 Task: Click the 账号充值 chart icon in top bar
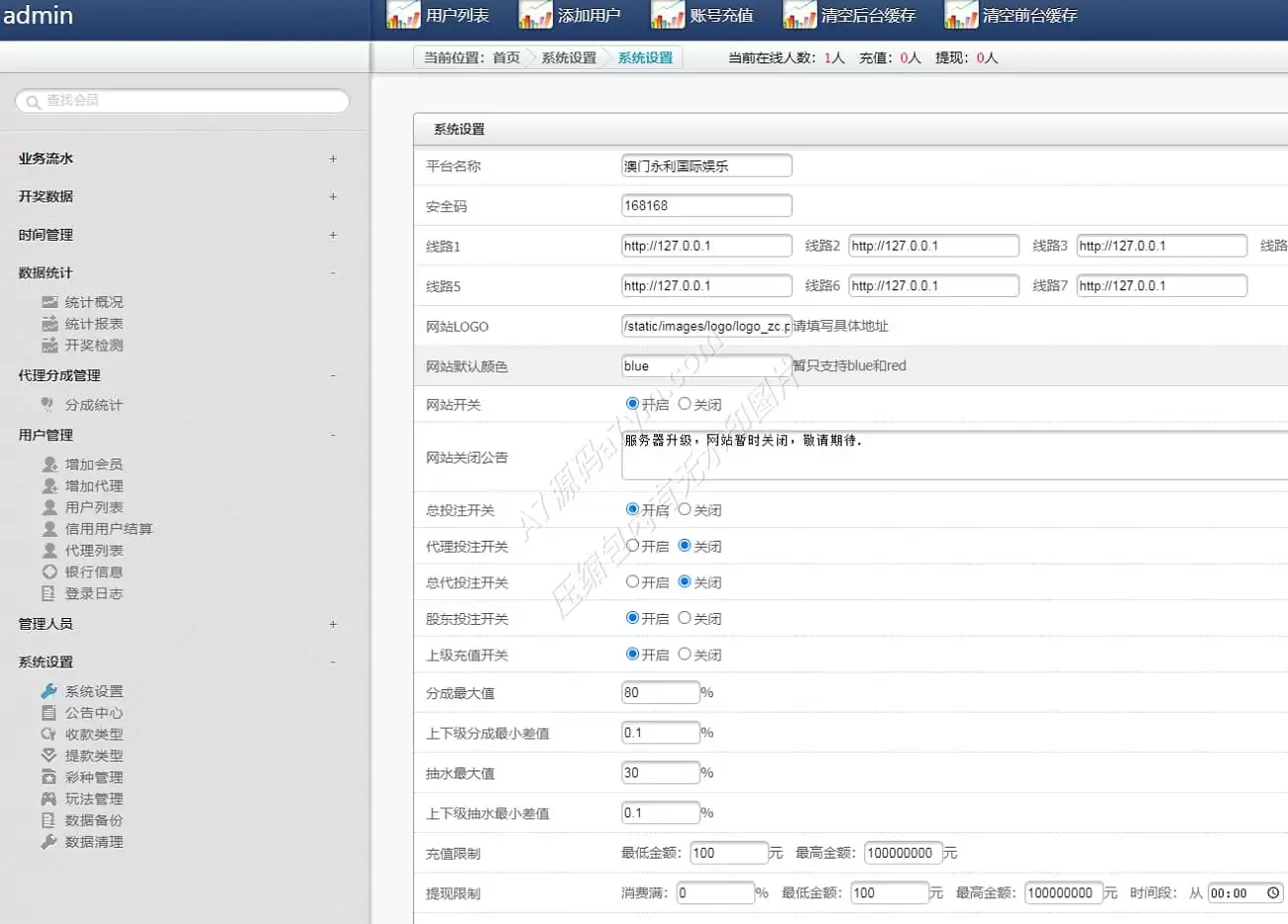[668, 15]
